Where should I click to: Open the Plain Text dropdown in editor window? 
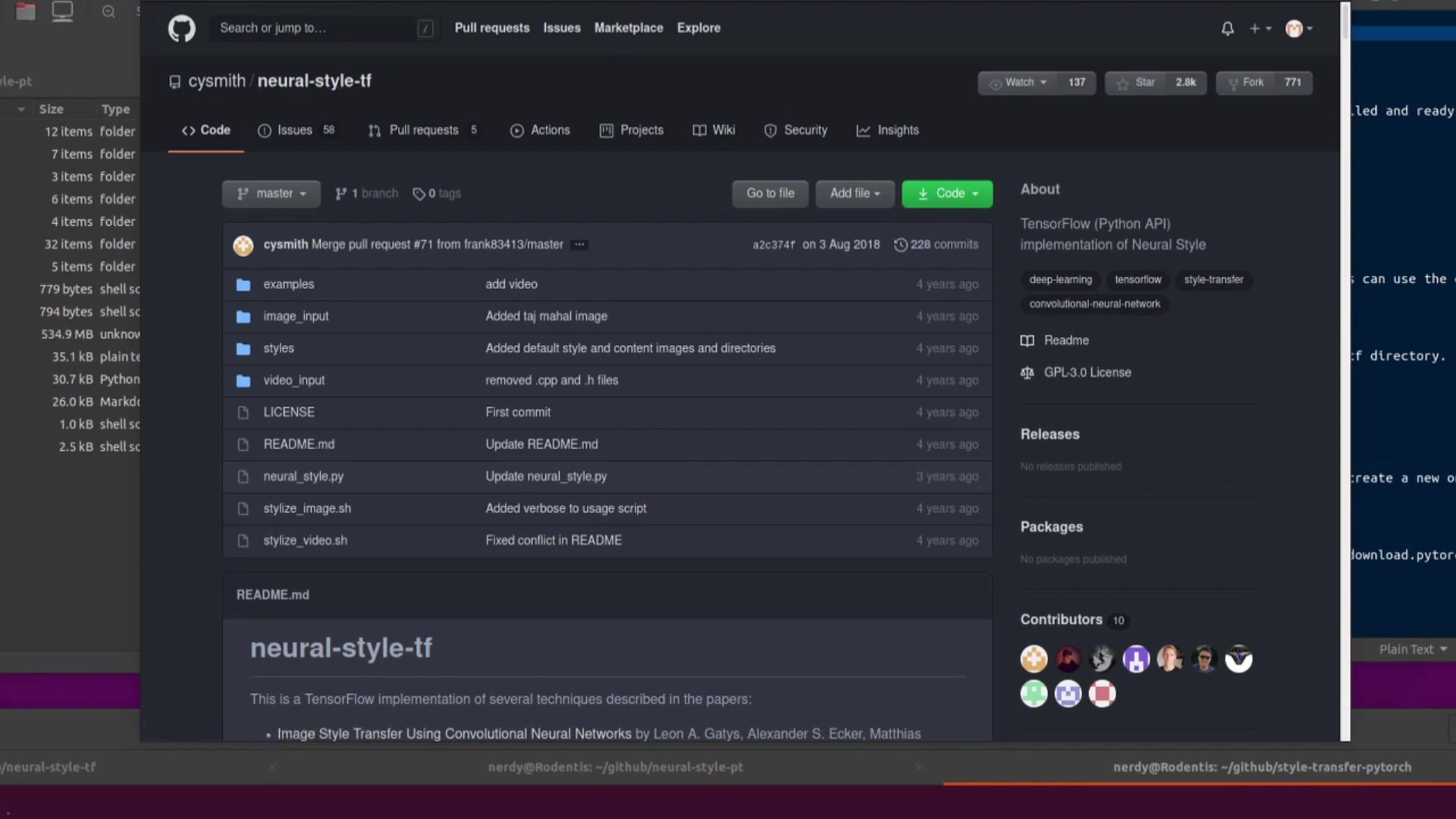click(x=1413, y=649)
